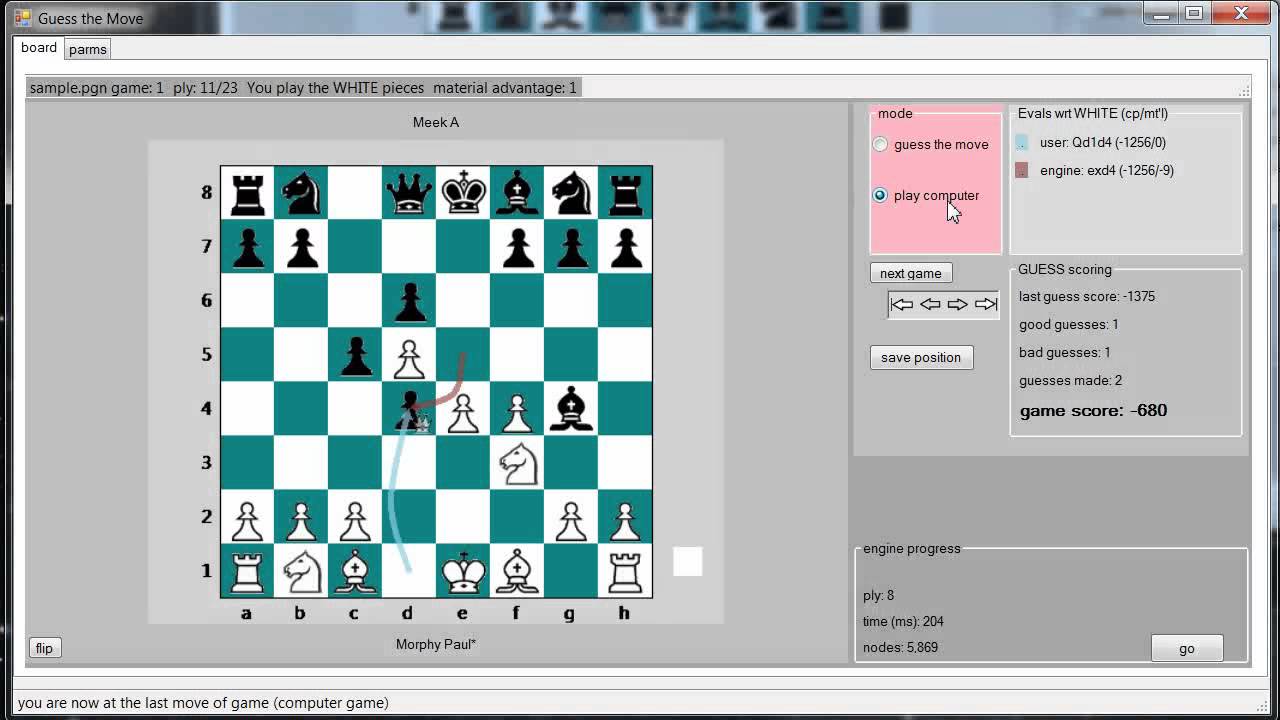Select the black king on e8
Screen dimensions: 1280x720
463,192
